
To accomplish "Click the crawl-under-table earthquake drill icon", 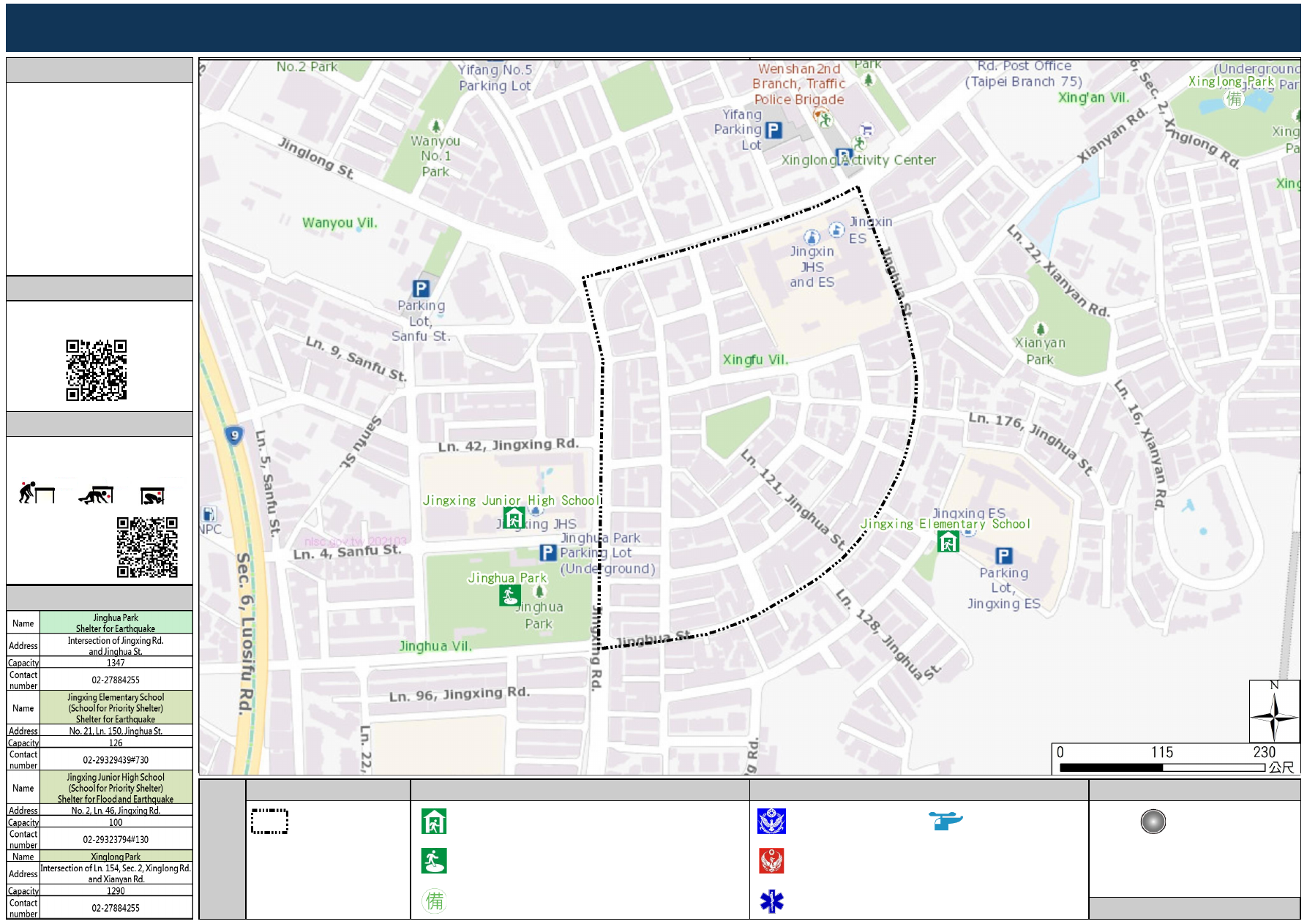I will tap(97, 495).
